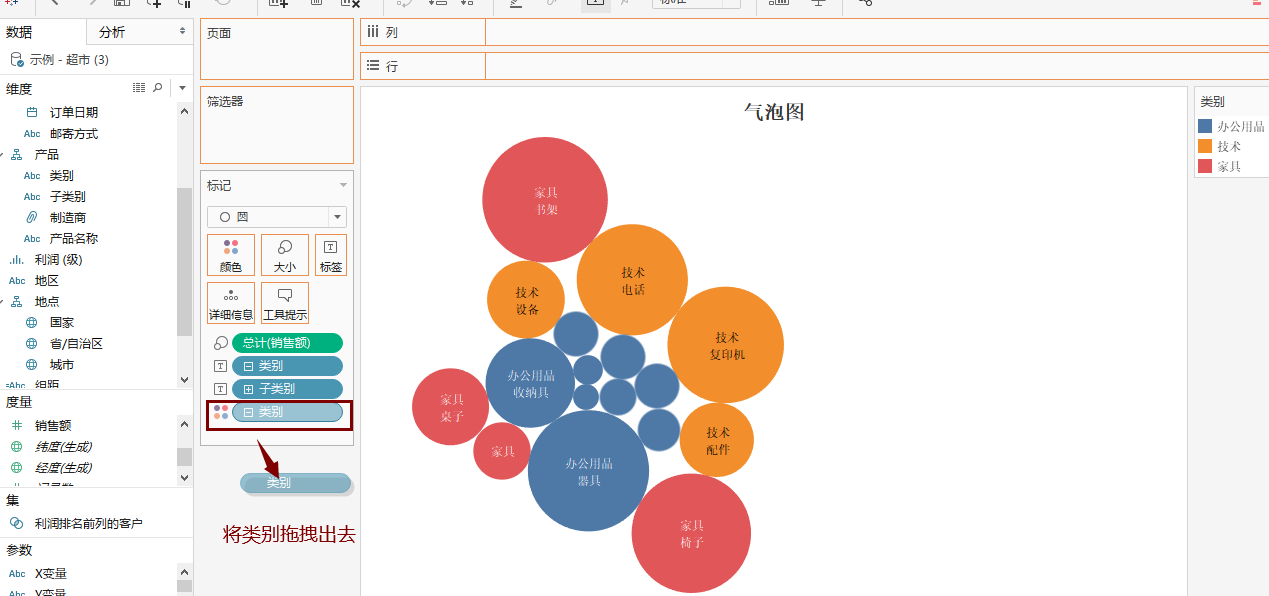
Task: Click the 详细信息 marks button
Action: click(x=231, y=303)
